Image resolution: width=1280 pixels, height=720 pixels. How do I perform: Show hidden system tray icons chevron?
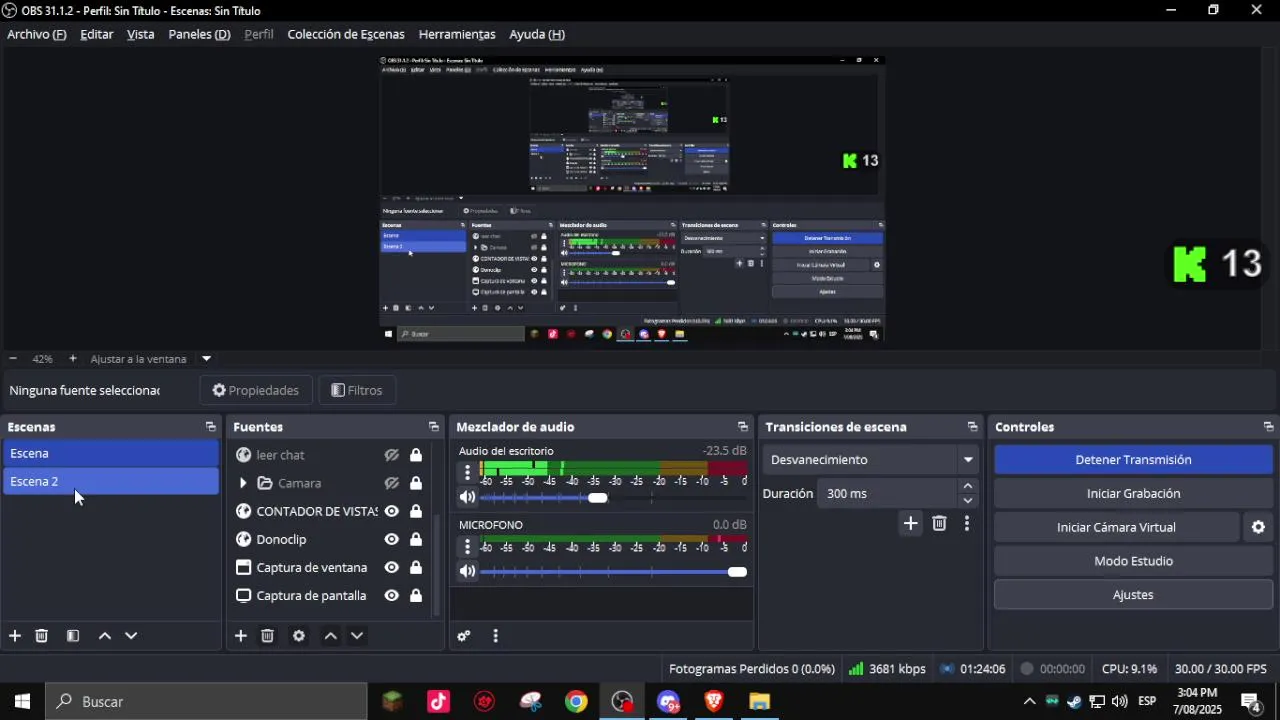(x=1029, y=701)
